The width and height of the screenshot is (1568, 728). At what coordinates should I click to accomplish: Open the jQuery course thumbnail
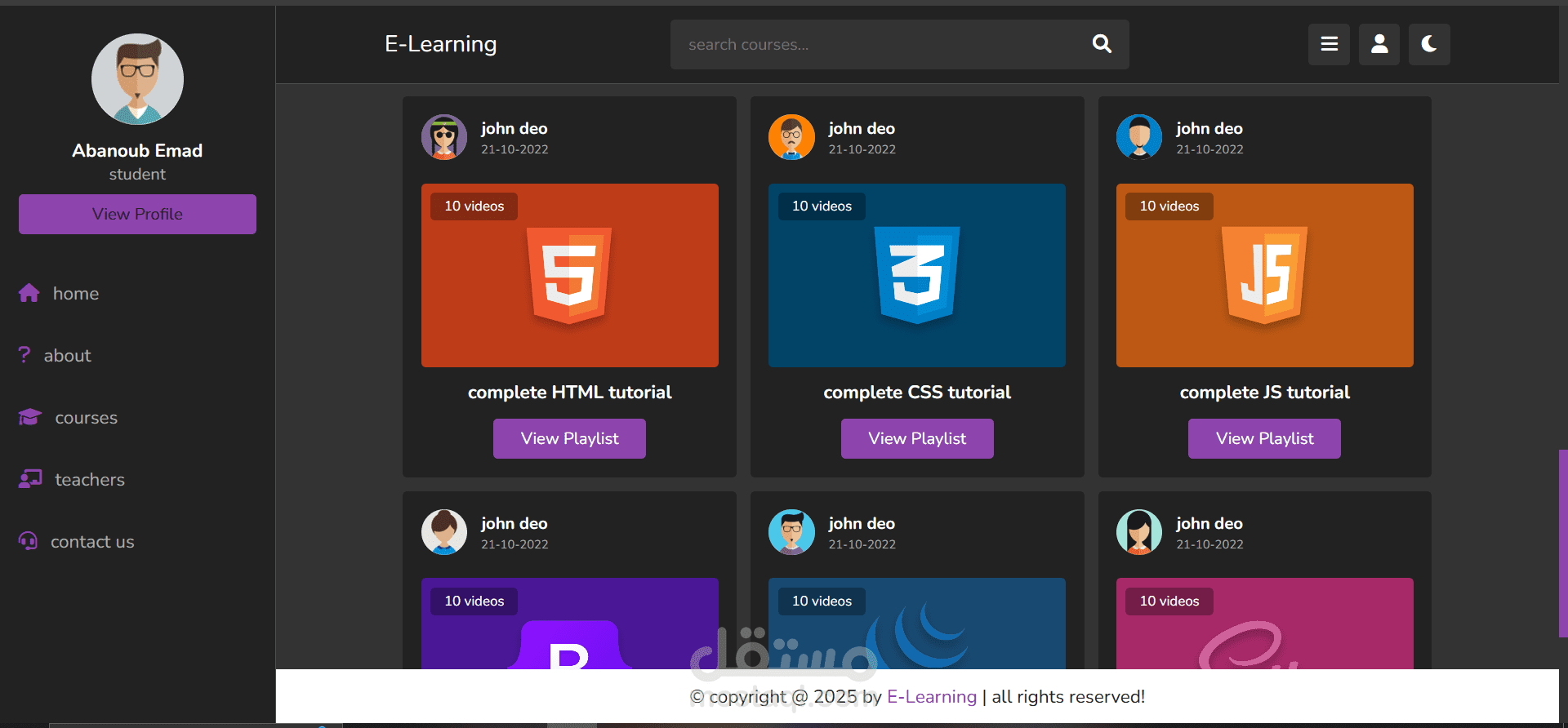tap(917, 624)
